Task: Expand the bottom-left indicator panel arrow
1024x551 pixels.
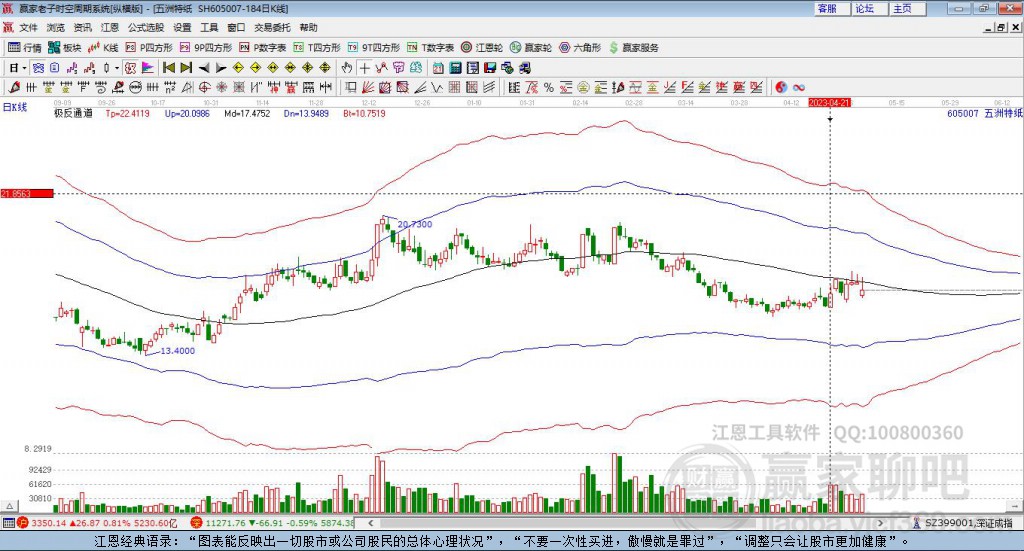Action: pos(10,506)
